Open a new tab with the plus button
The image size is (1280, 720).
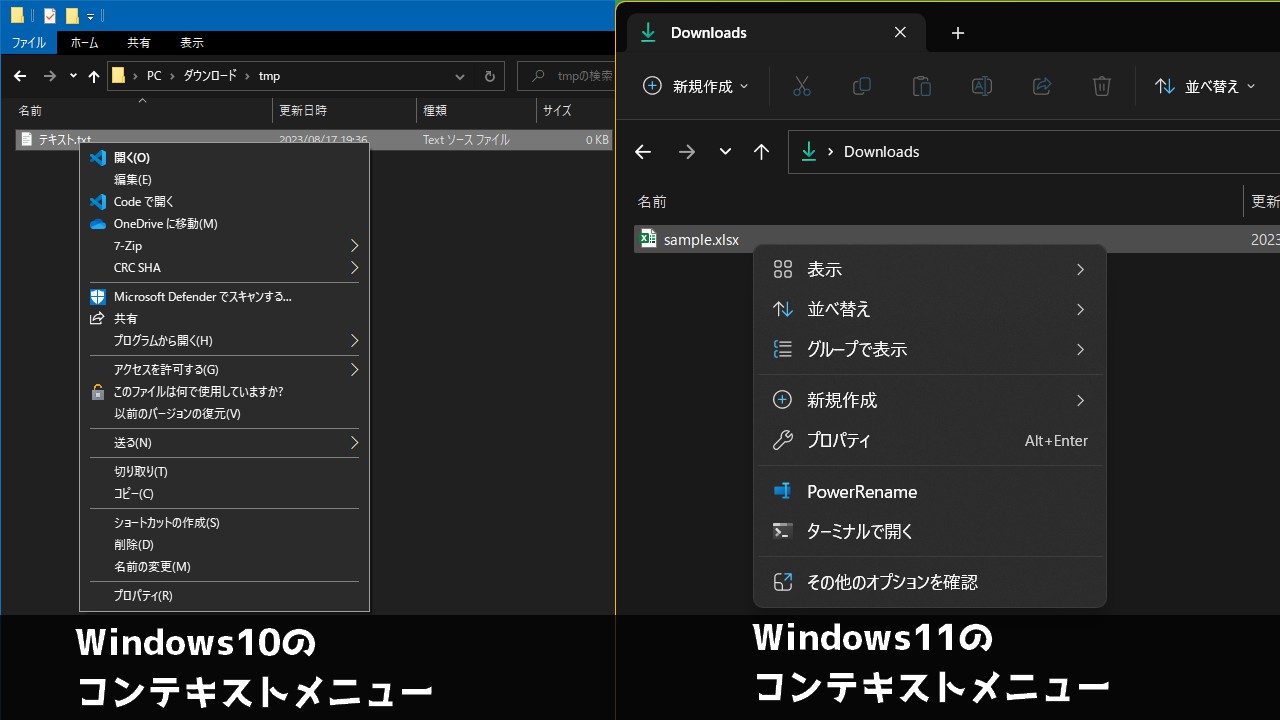click(x=957, y=32)
